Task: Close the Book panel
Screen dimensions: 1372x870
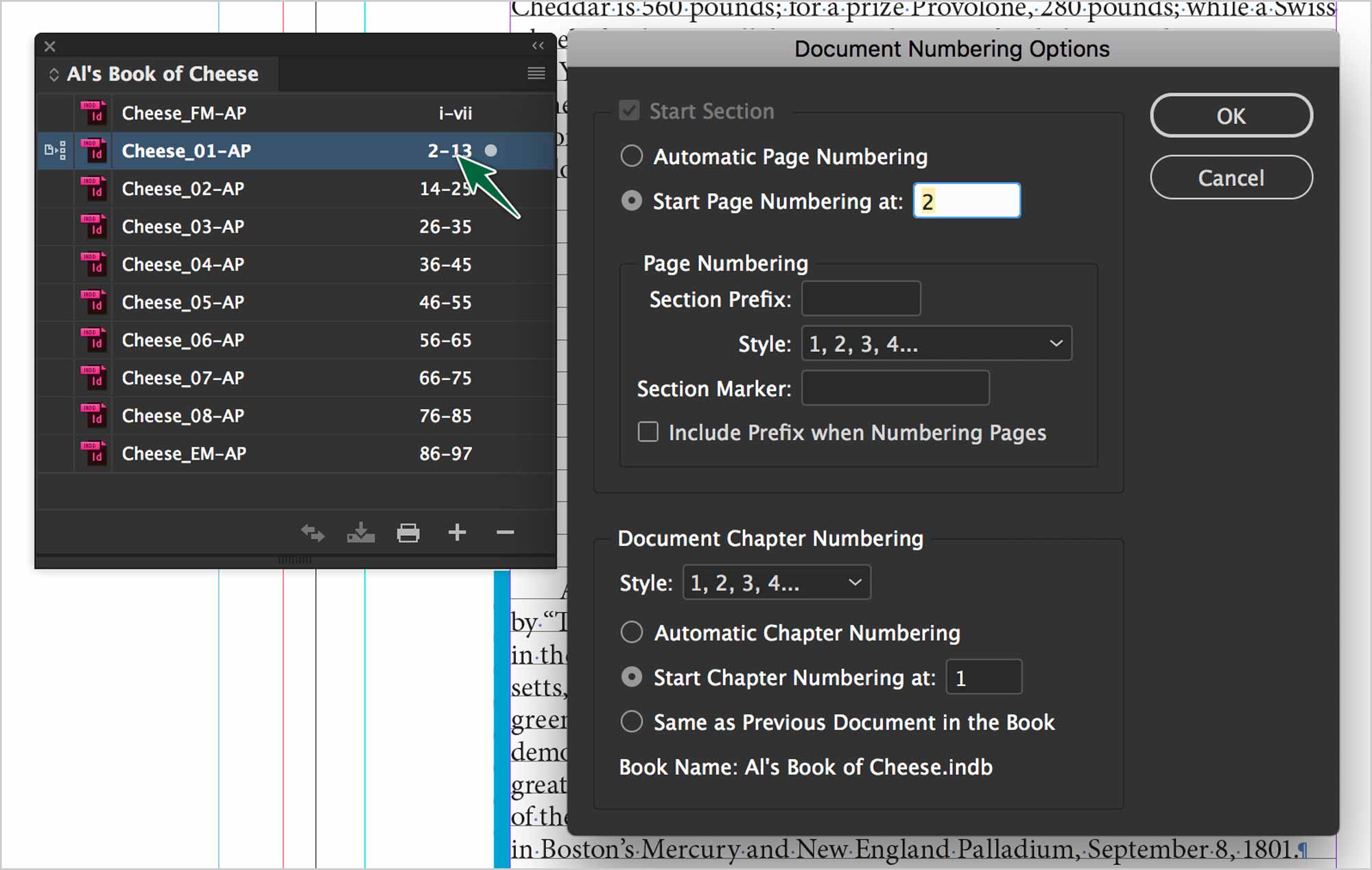Action: (50, 47)
